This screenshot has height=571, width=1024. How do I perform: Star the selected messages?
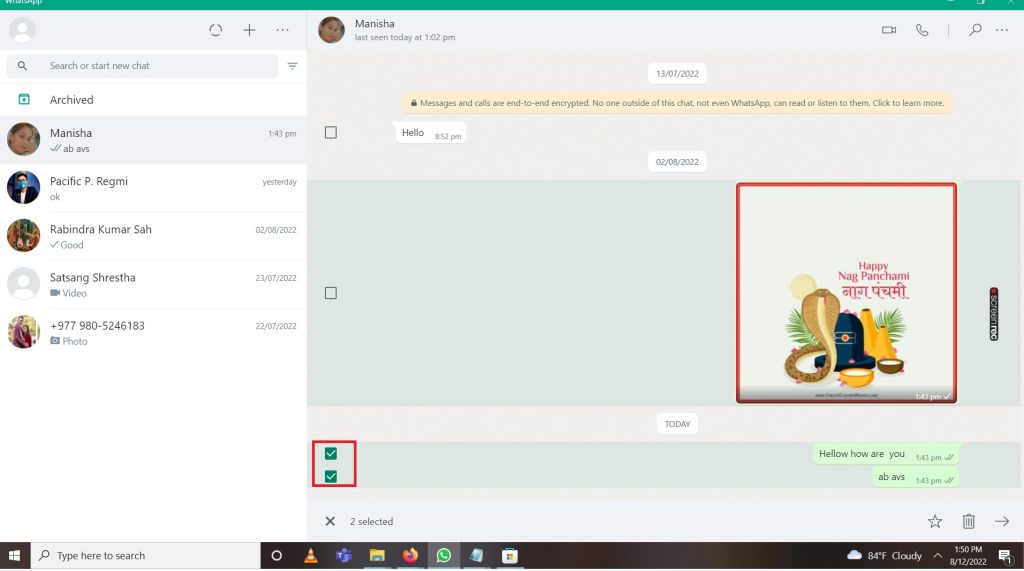935,521
